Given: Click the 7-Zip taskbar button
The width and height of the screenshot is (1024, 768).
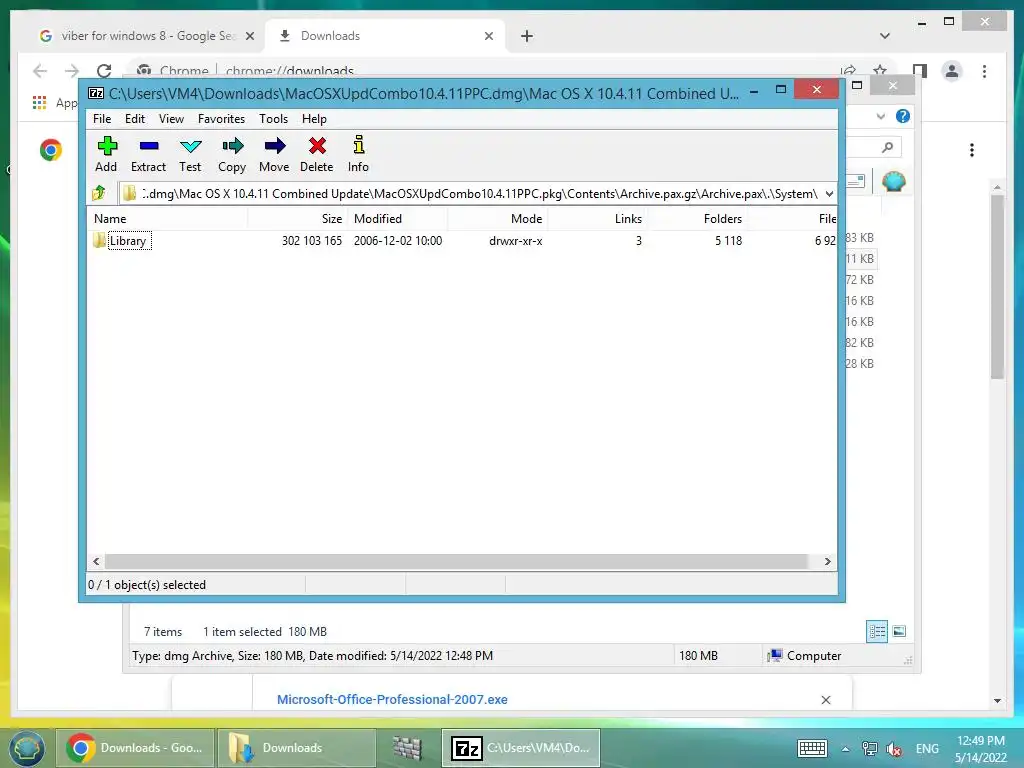Looking at the screenshot, I should click(x=520, y=748).
